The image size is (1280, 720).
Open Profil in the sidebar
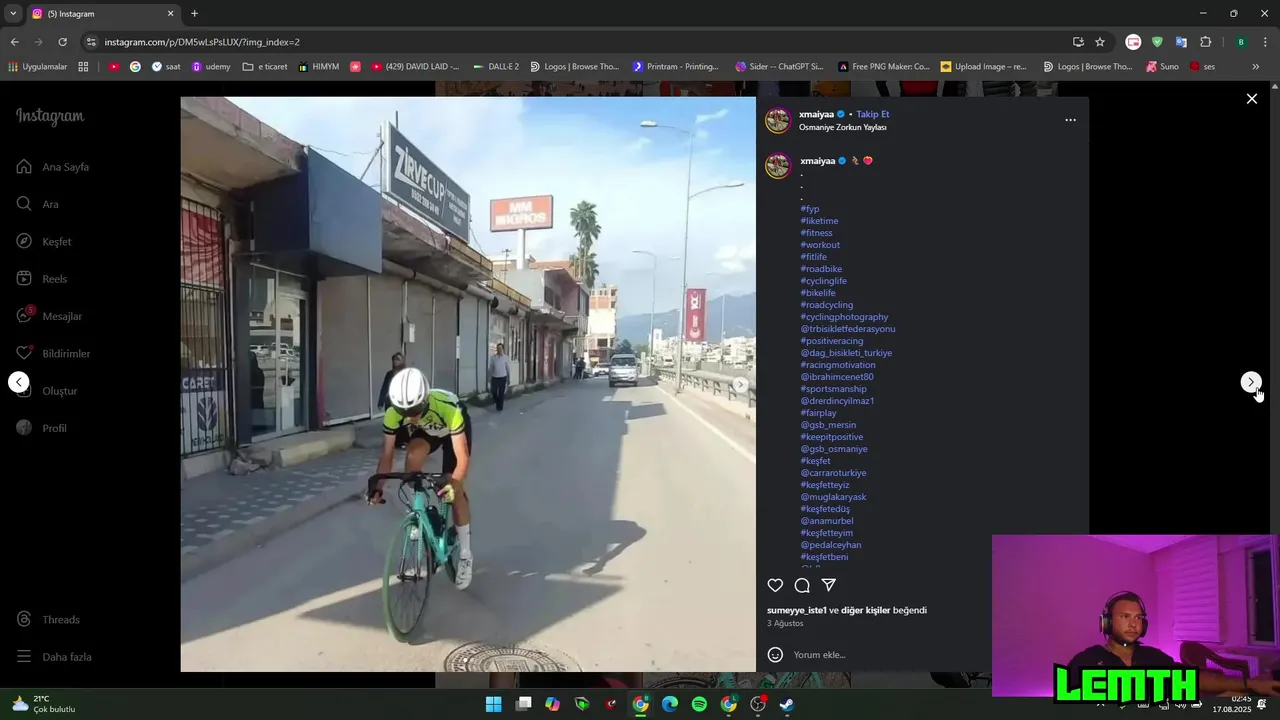pyautogui.click(x=42, y=428)
